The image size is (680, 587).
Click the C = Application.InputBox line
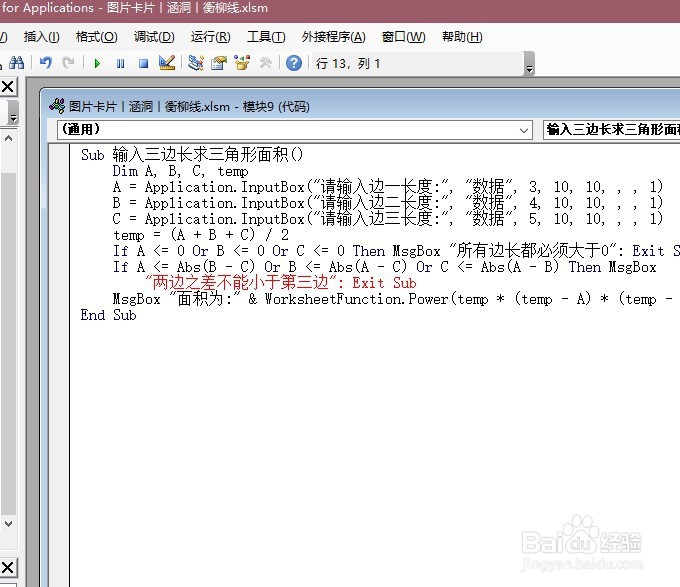[x=388, y=219]
